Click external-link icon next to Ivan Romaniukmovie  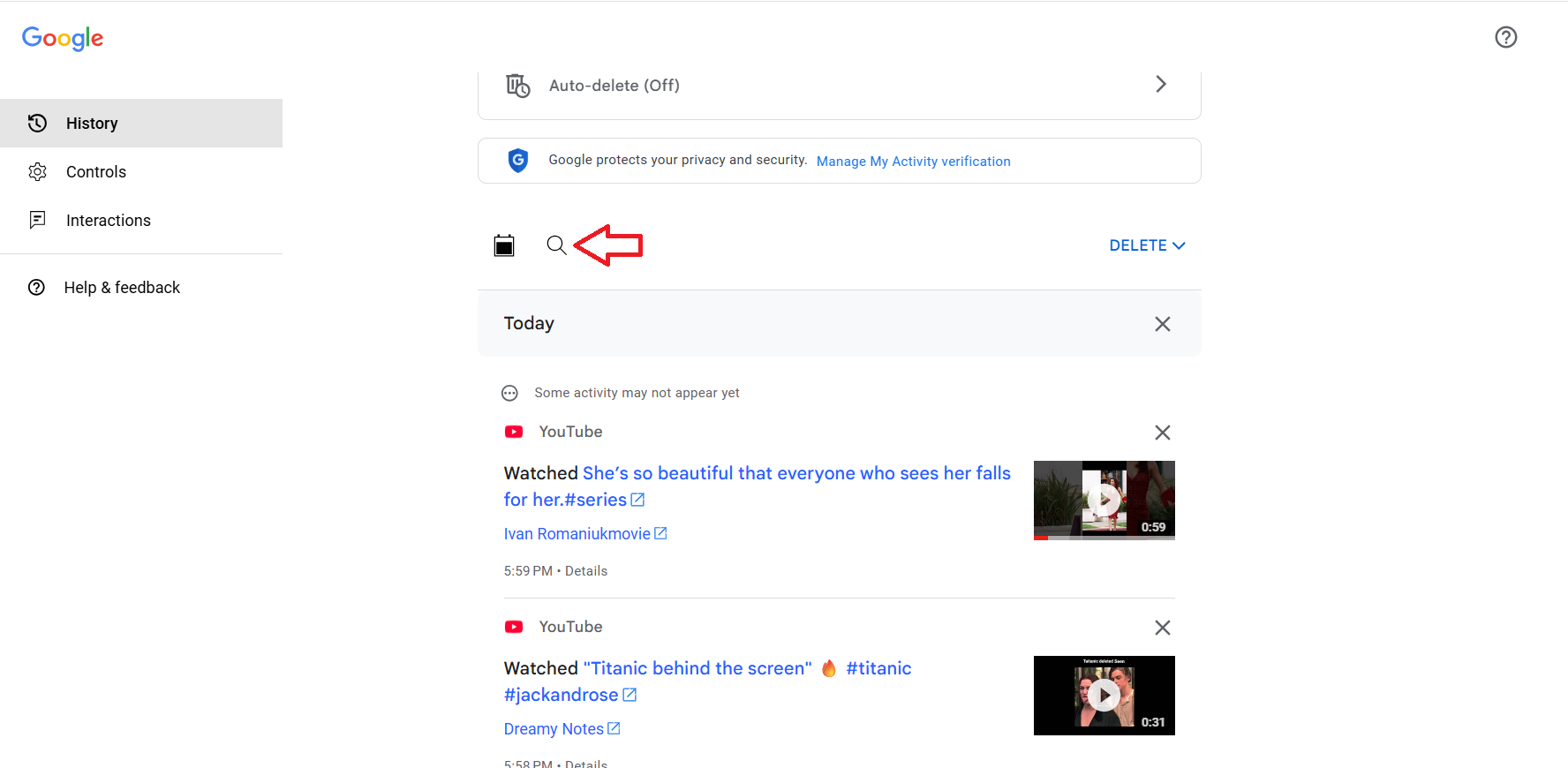(x=660, y=533)
